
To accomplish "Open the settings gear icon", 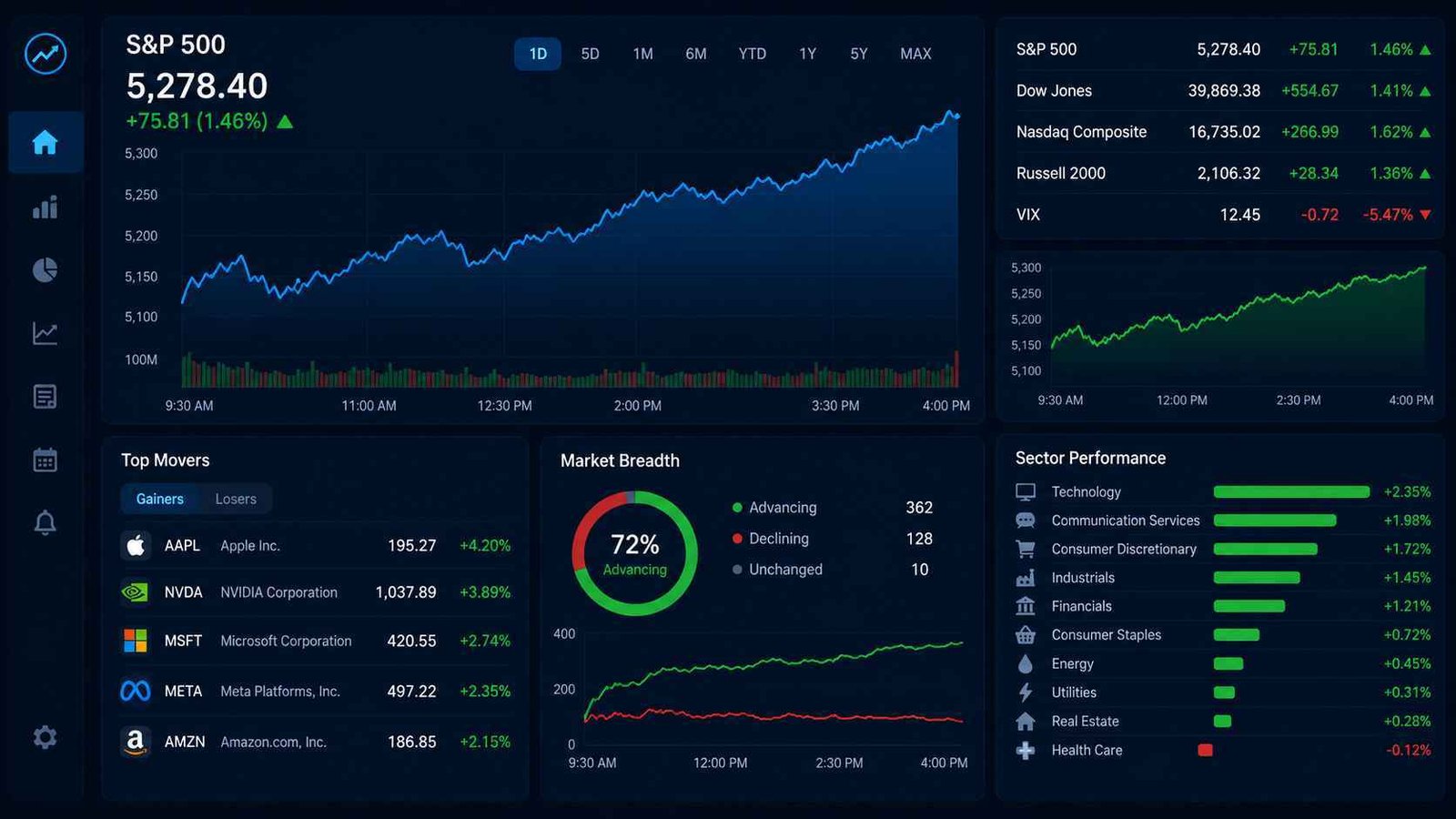I will tap(45, 736).
